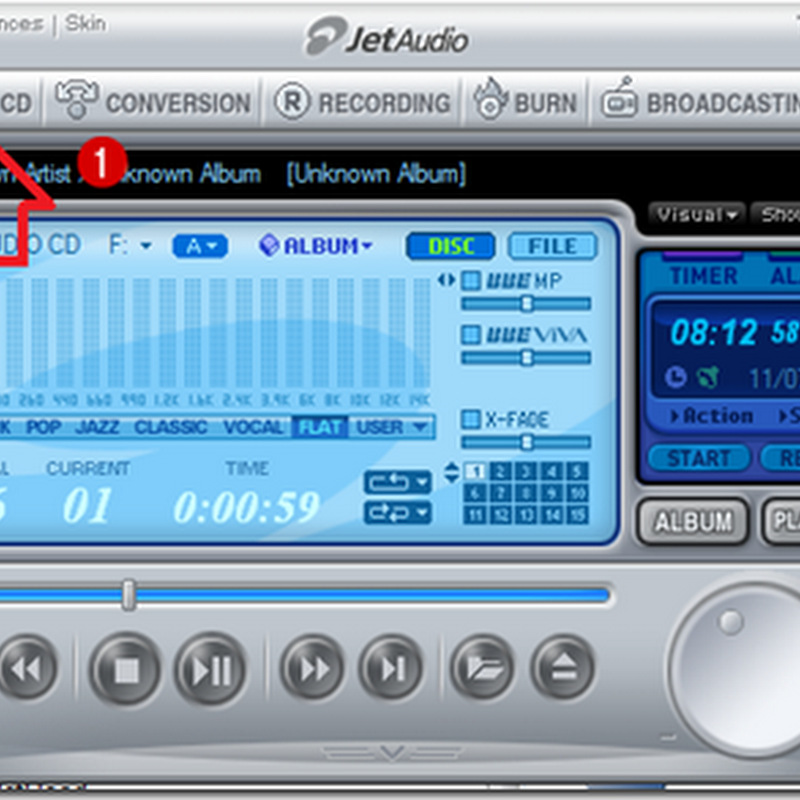Screen dimensions: 800x800
Task: Open the CONVERSION tab
Action: tap(153, 102)
